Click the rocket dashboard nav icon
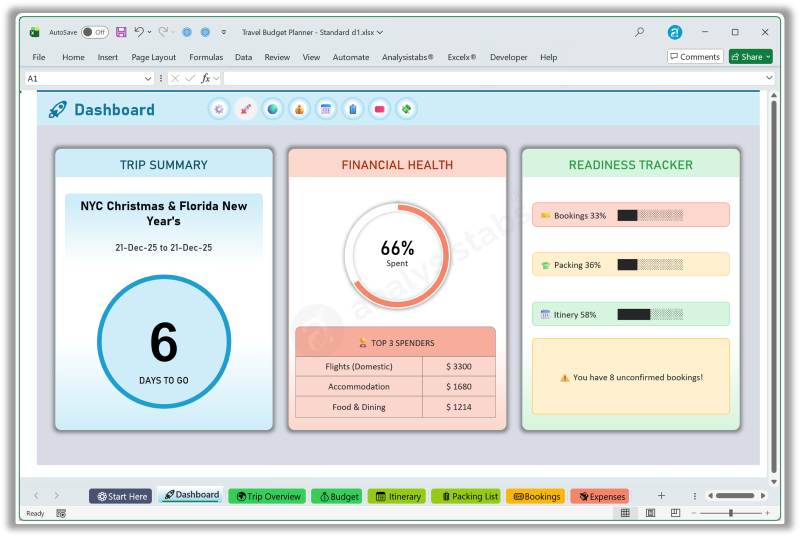This screenshot has width=800, height=537. click(246, 109)
